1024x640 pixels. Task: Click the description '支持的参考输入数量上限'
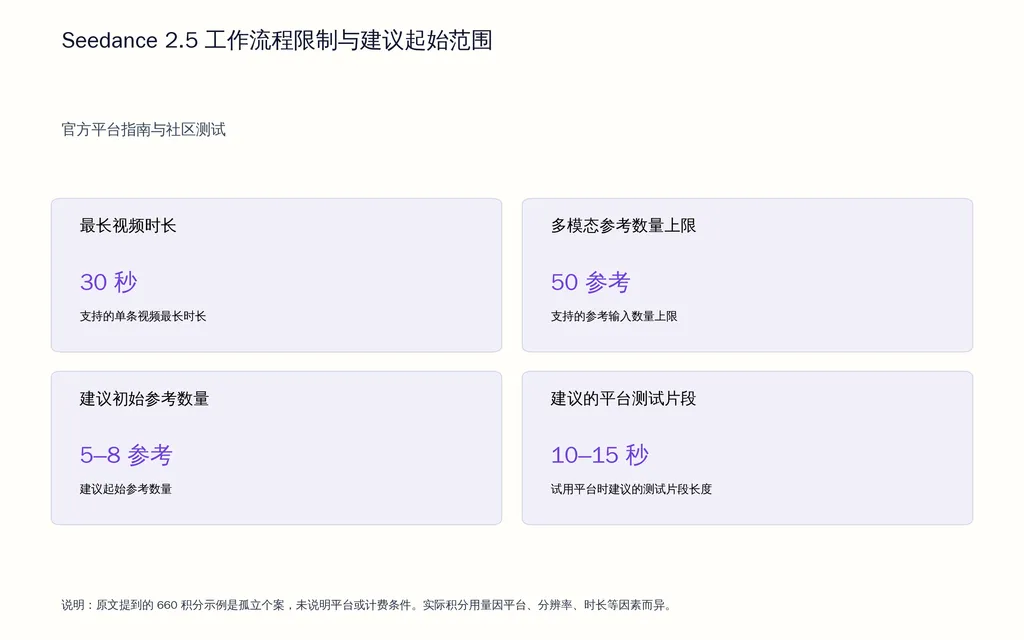(x=614, y=316)
